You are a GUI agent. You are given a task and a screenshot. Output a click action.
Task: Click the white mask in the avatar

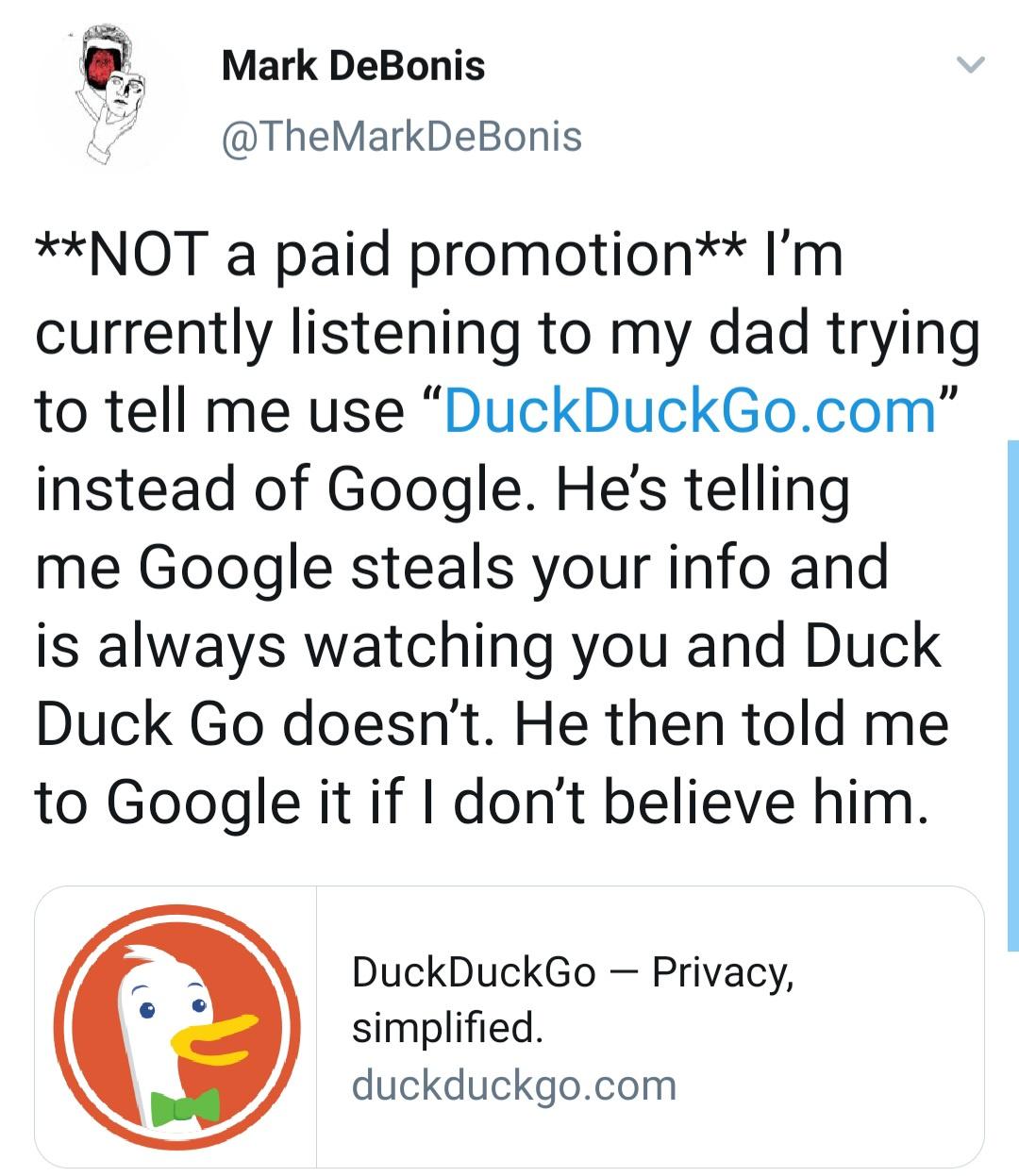click(128, 92)
